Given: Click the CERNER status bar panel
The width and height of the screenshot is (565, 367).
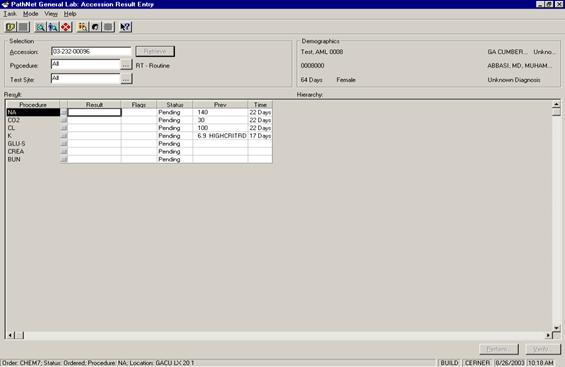Looking at the screenshot, I should pyautogui.click(x=477, y=363).
